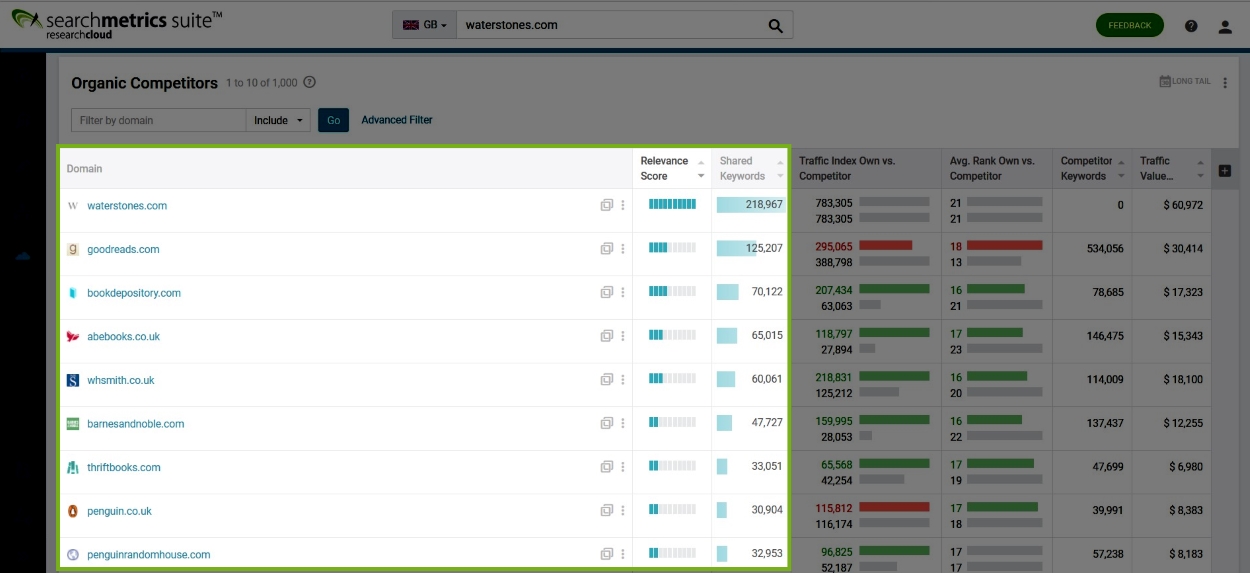This screenshot has width=1250, height=573.
Task: Sort by Relevance Score column
Action: 665,168
